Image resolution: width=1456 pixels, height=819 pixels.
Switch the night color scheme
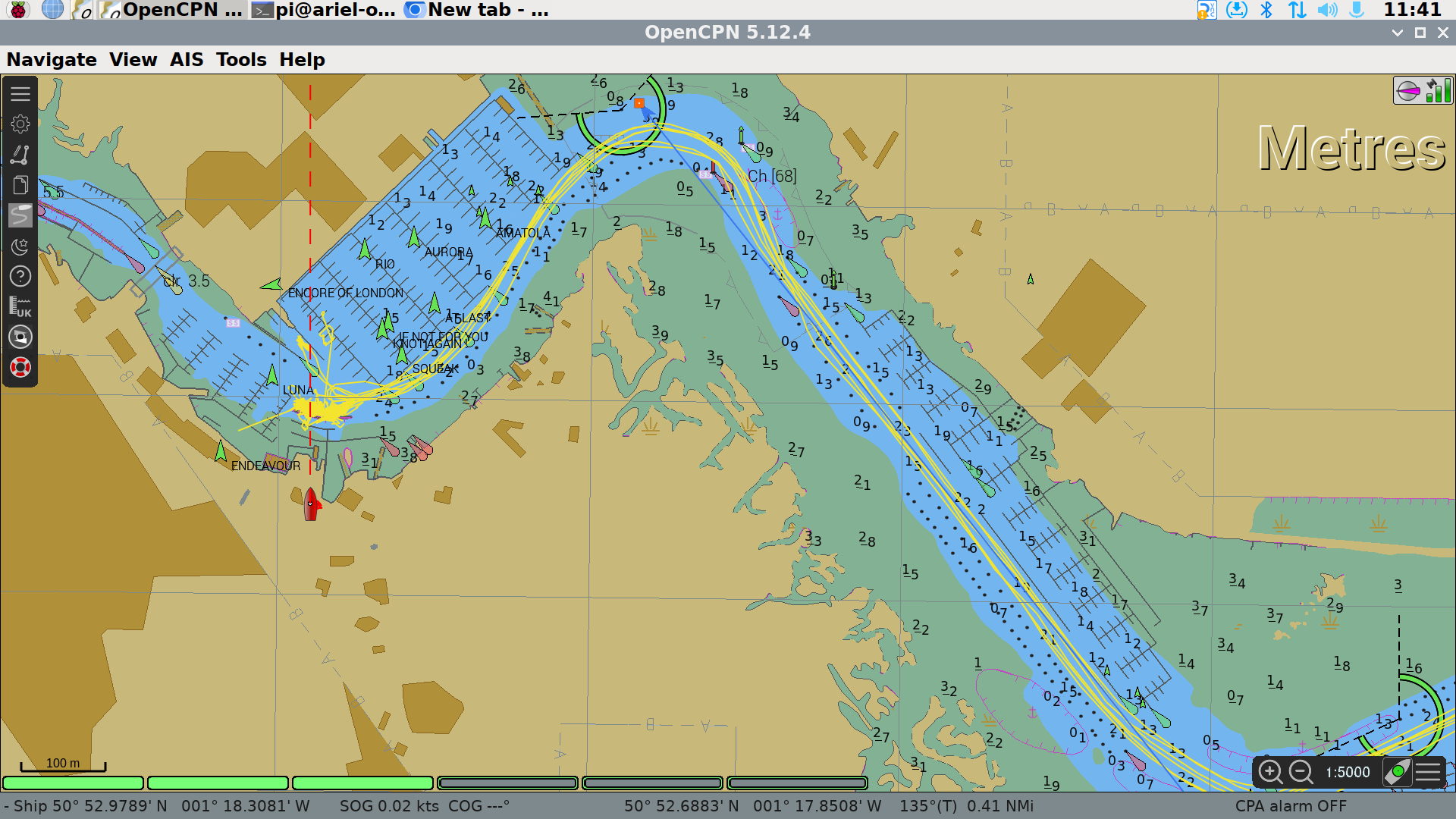(20, 246)
